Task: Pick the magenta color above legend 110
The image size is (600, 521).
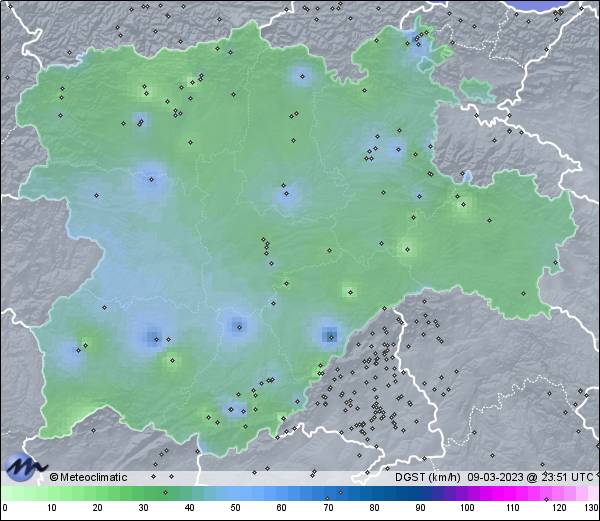Action: [x=513, y=493]
